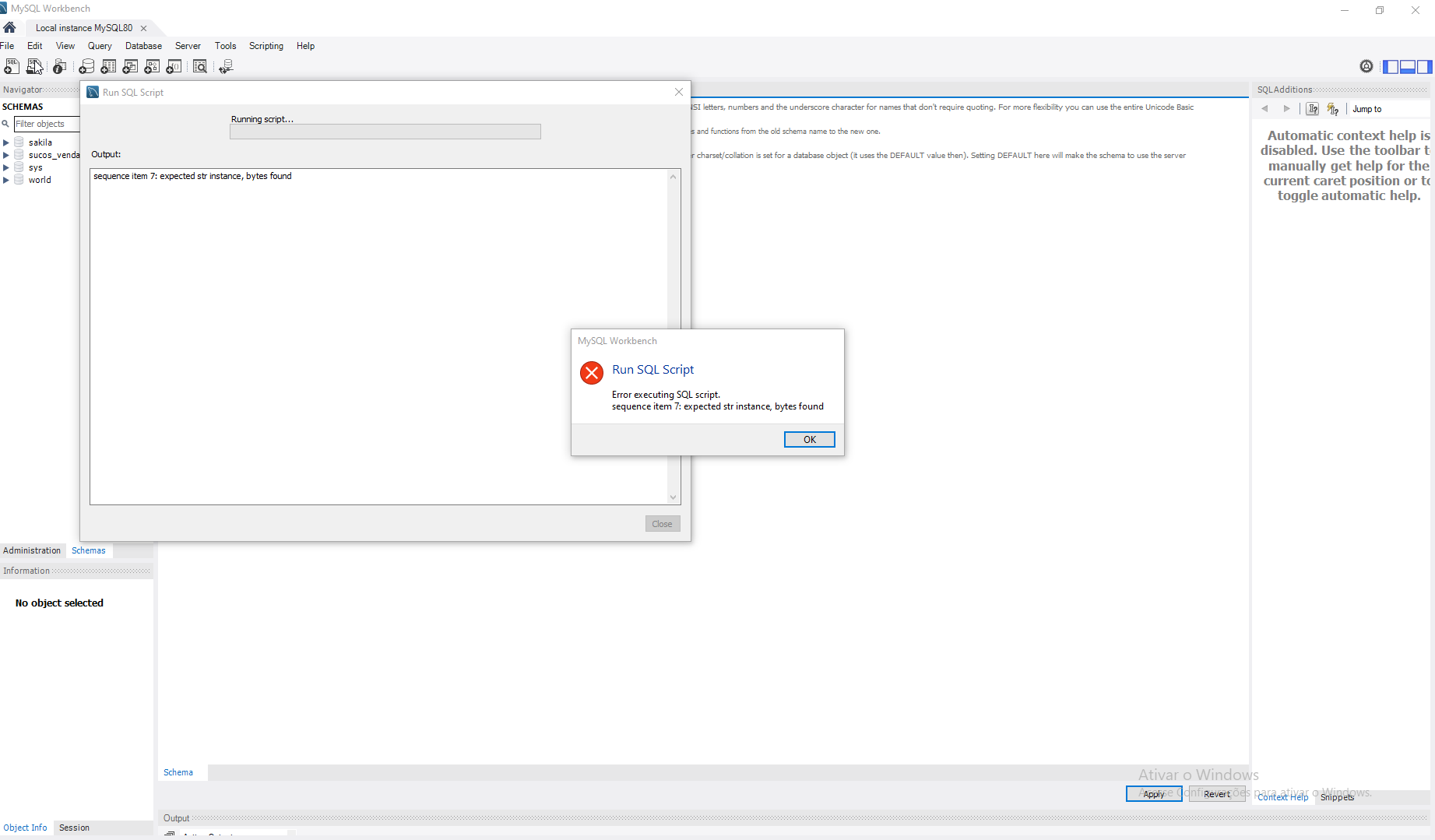
Task: Select the Schema editor tab
Action: click(x=178, y=772)
